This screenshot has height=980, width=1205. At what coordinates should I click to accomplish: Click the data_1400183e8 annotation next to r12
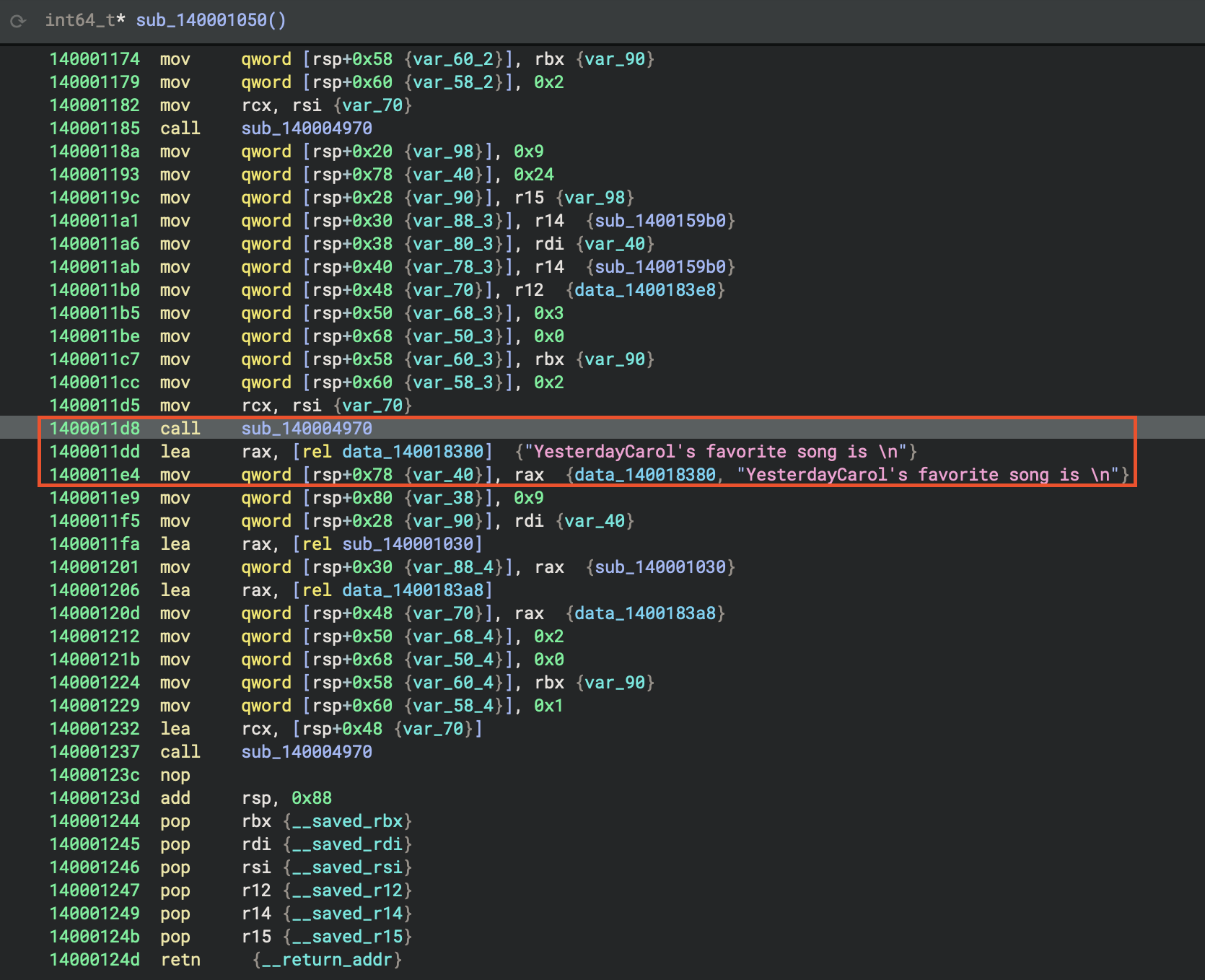[x=645, y=290]
